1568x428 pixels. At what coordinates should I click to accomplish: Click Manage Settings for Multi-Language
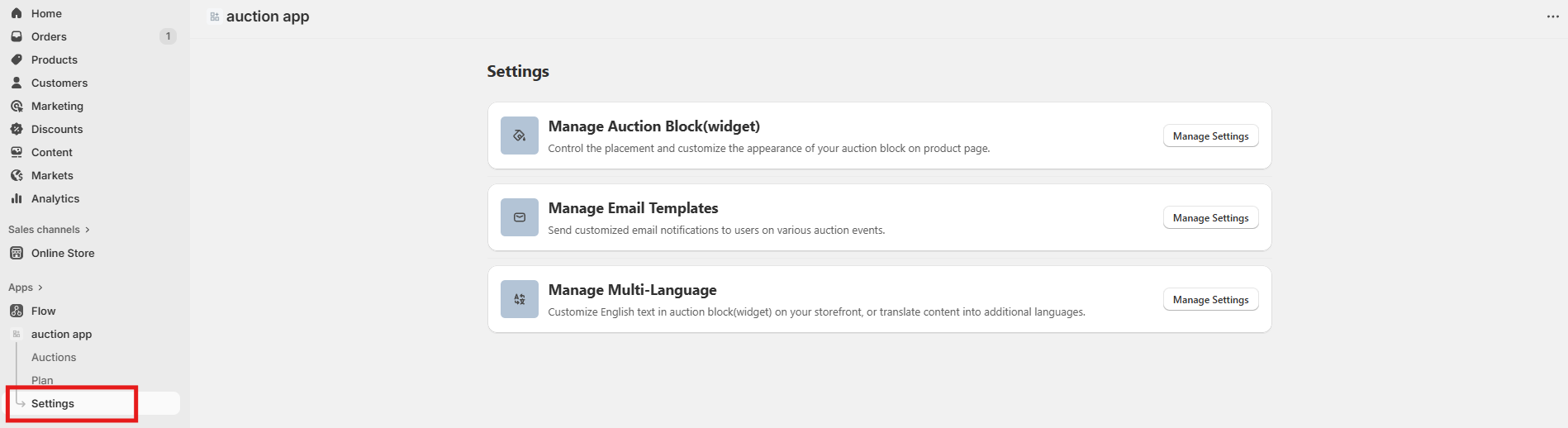point(1210,300)
